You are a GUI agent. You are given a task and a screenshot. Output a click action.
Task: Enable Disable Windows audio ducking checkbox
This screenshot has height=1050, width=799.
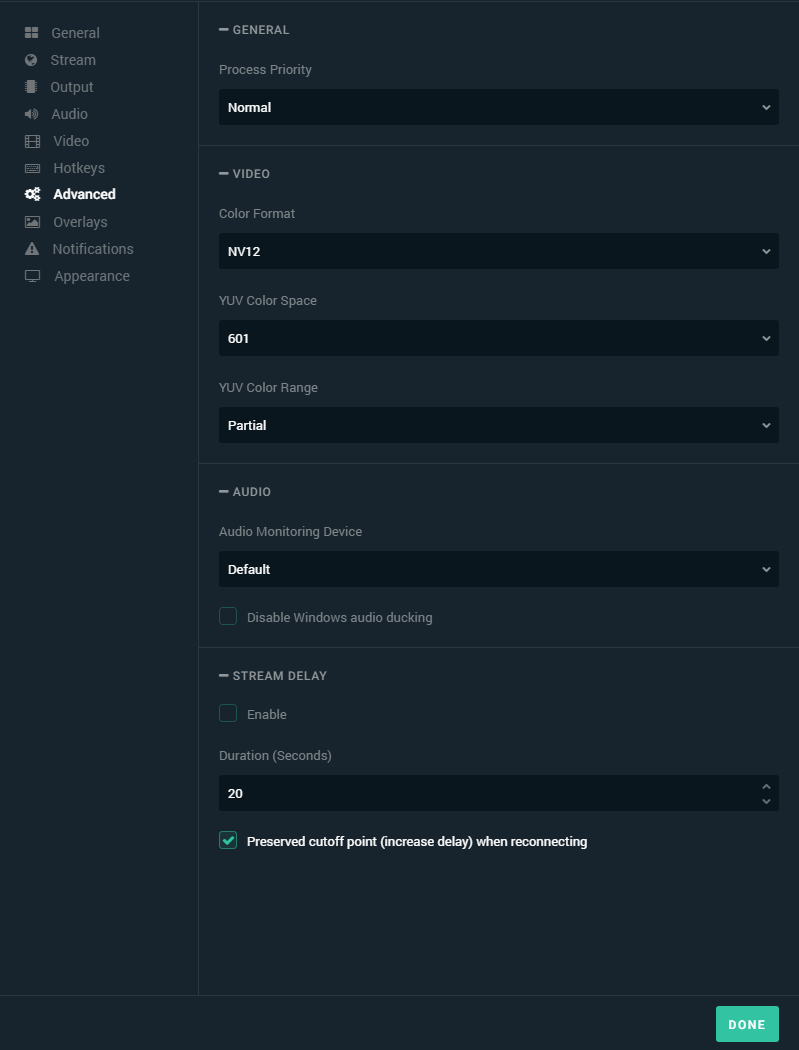tap(228, 616)
